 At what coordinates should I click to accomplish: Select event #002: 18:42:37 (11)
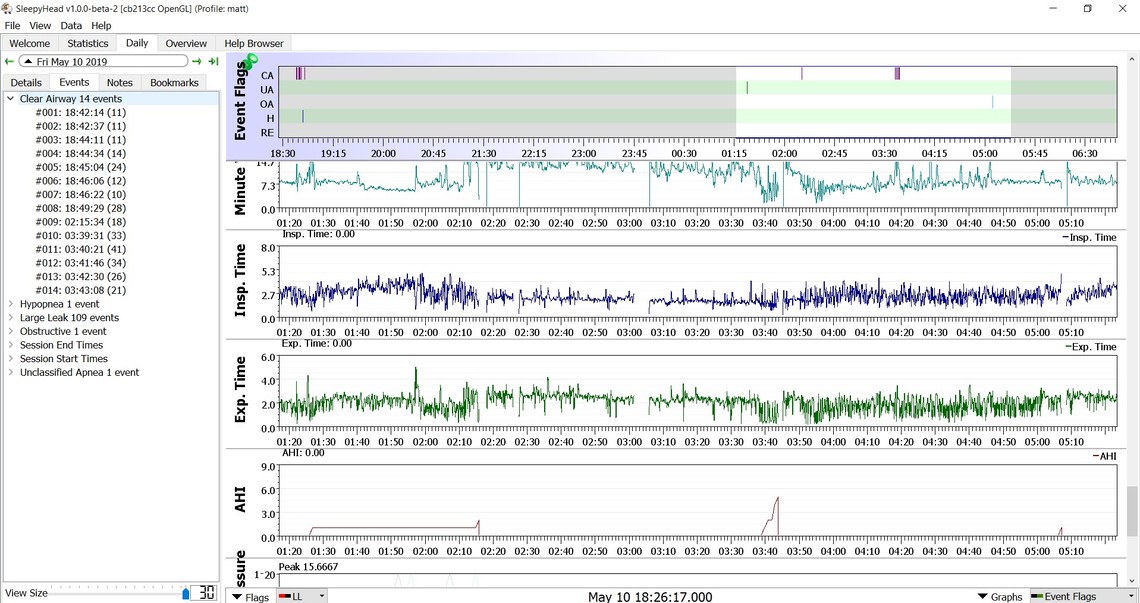[81, 126]
